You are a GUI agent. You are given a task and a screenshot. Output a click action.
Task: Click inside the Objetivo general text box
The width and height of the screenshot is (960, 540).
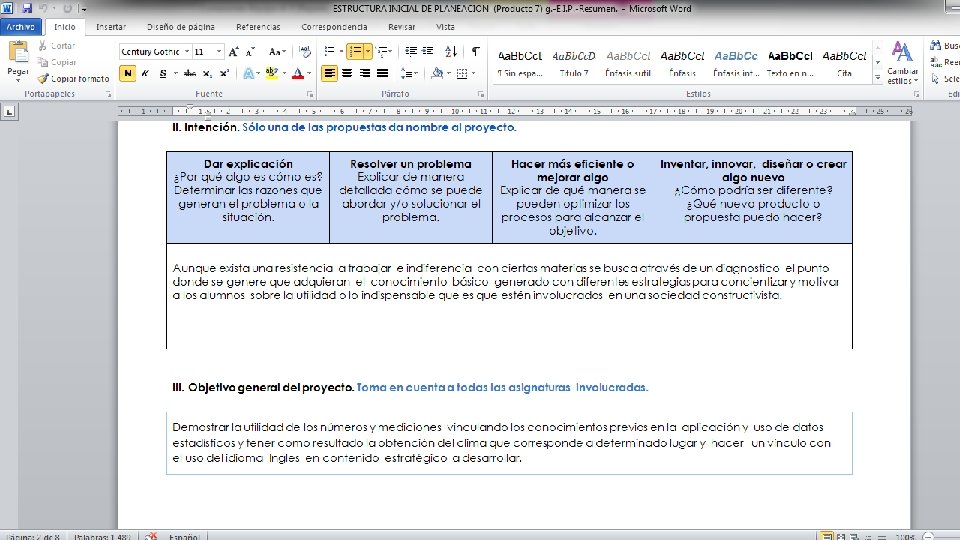tap(509, 443)
